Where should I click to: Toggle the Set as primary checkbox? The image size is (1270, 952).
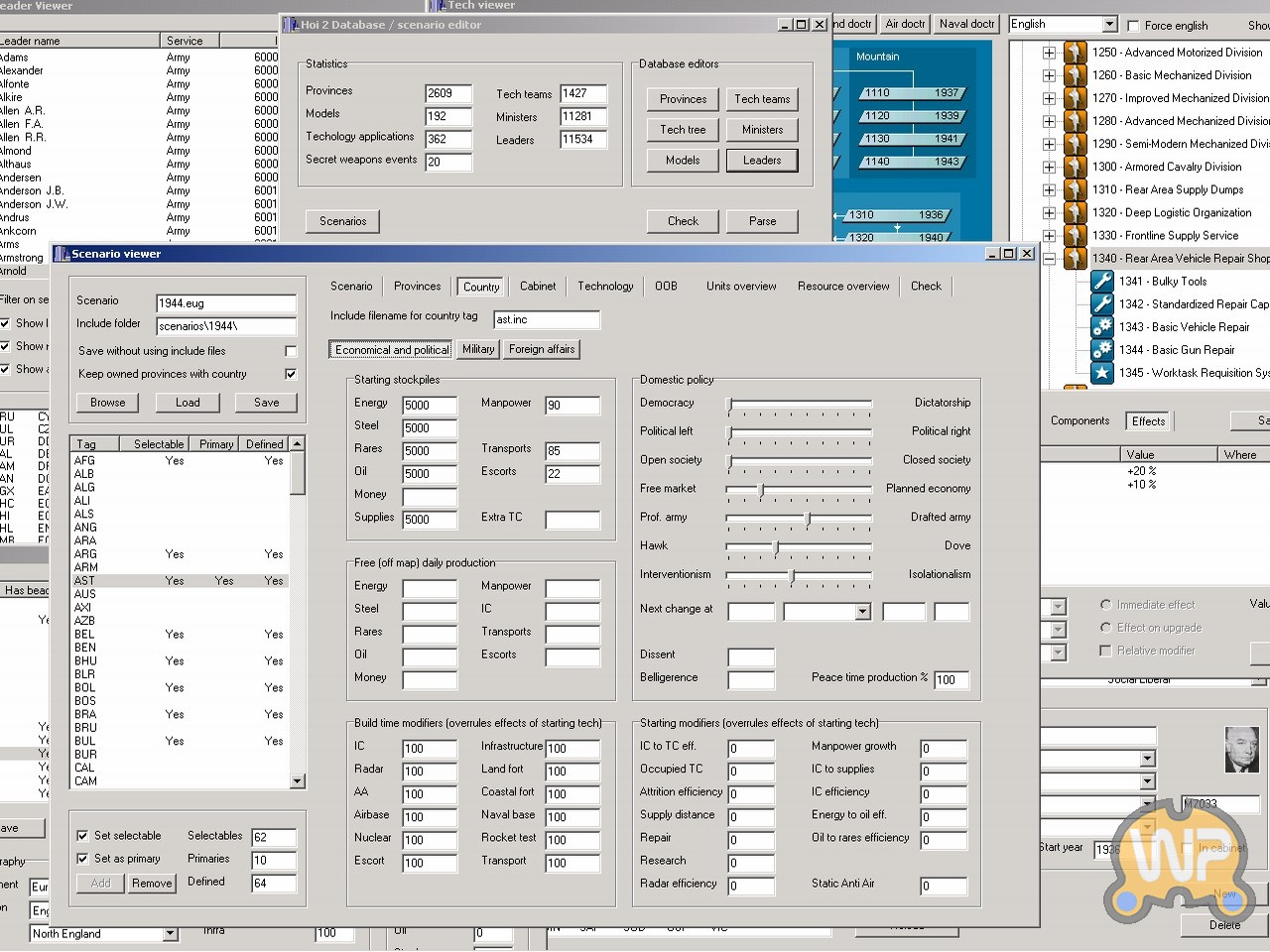pyautogui.click(x=82, y=859)
